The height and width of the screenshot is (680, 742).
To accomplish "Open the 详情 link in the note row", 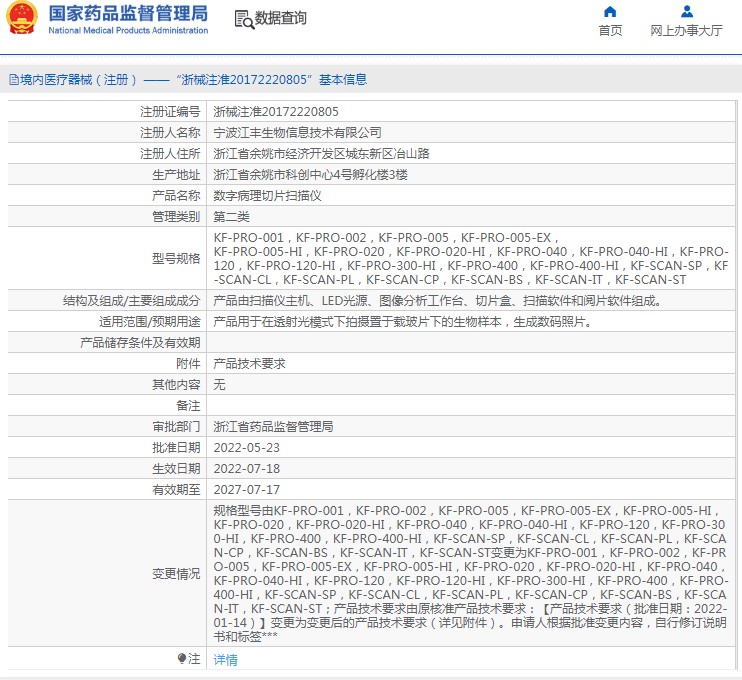I will pos(226,660).
